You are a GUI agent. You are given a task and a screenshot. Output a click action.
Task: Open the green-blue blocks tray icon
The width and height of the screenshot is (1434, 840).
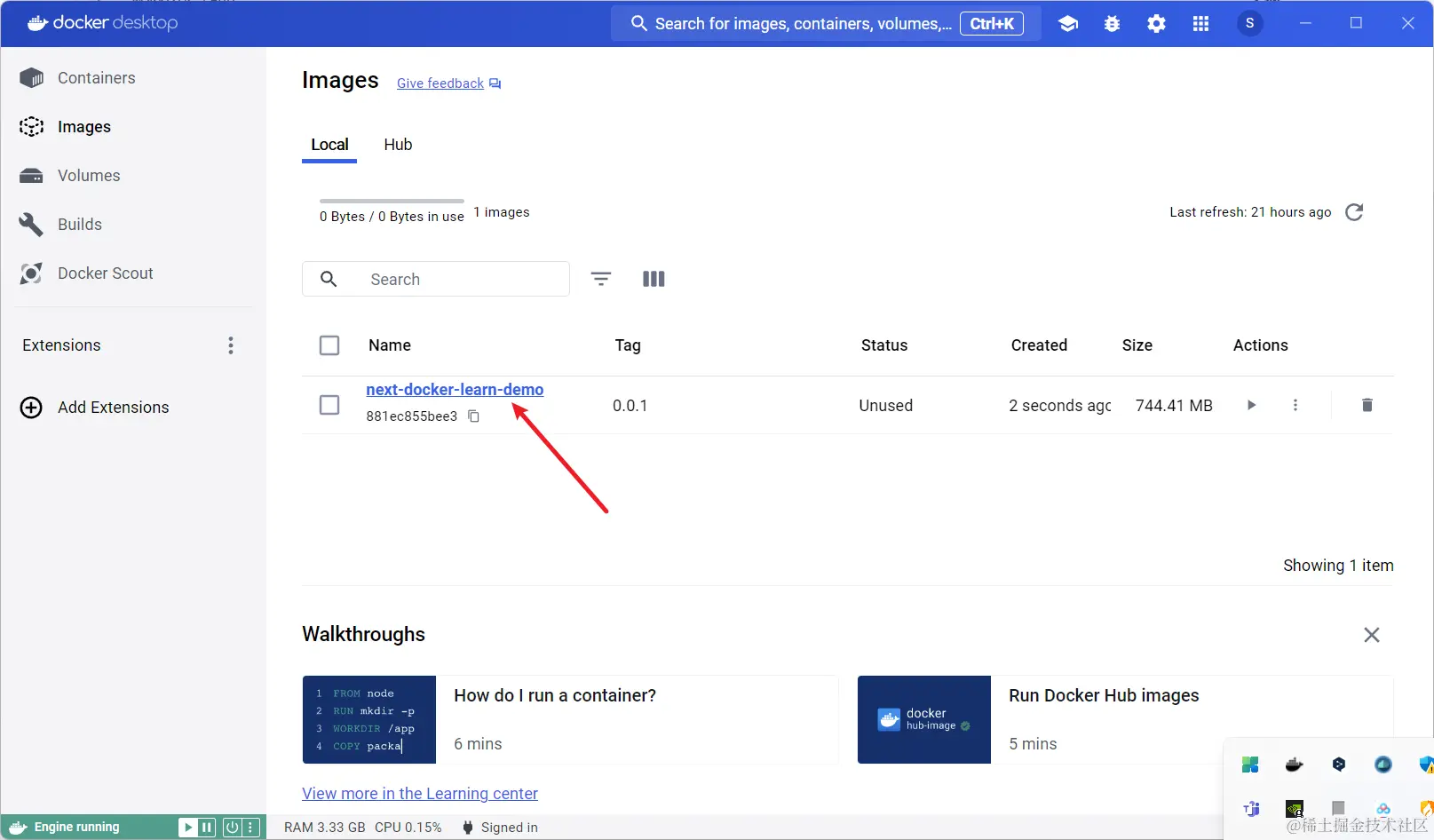point(1250,765)
